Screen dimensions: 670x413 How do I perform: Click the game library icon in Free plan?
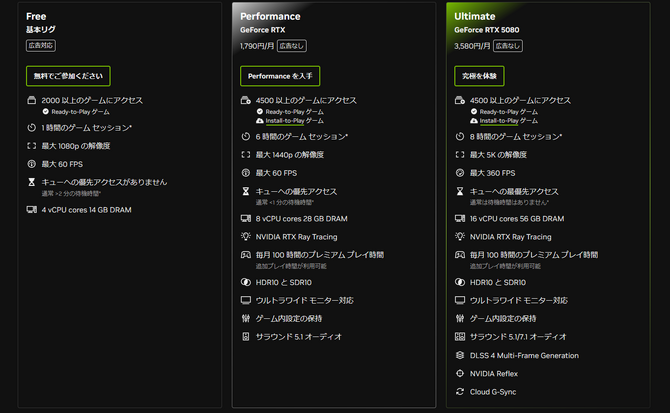tap(32, 100)
